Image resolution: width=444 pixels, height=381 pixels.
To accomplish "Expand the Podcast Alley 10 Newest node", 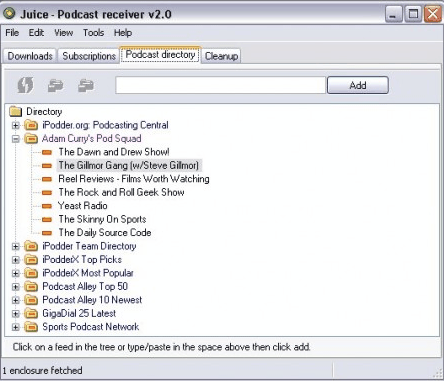I will pos(15,300).
